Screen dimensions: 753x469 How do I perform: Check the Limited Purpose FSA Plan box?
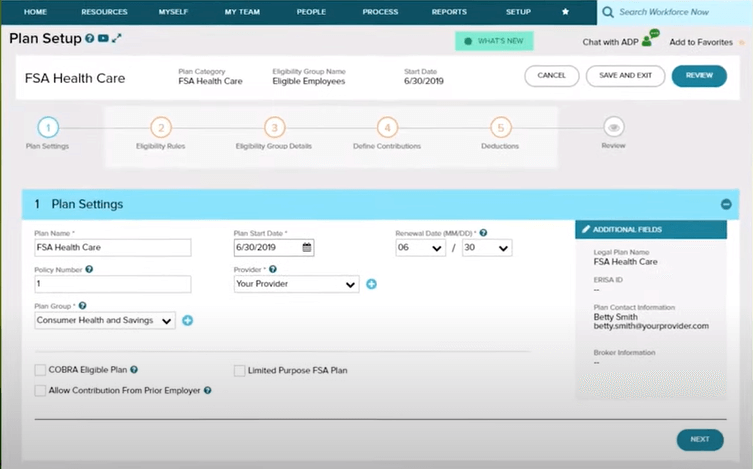click(240, 370)
